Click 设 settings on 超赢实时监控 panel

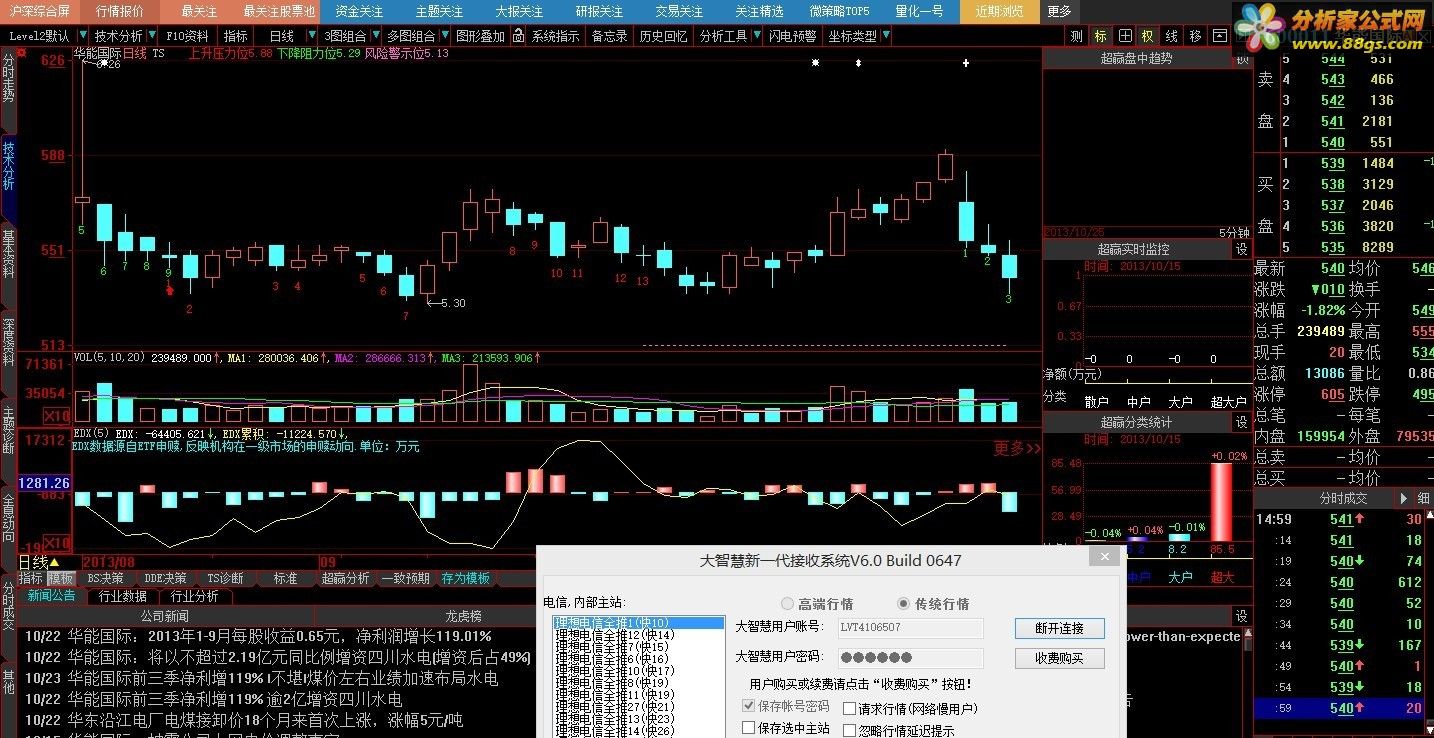(x=1242, y=249)
